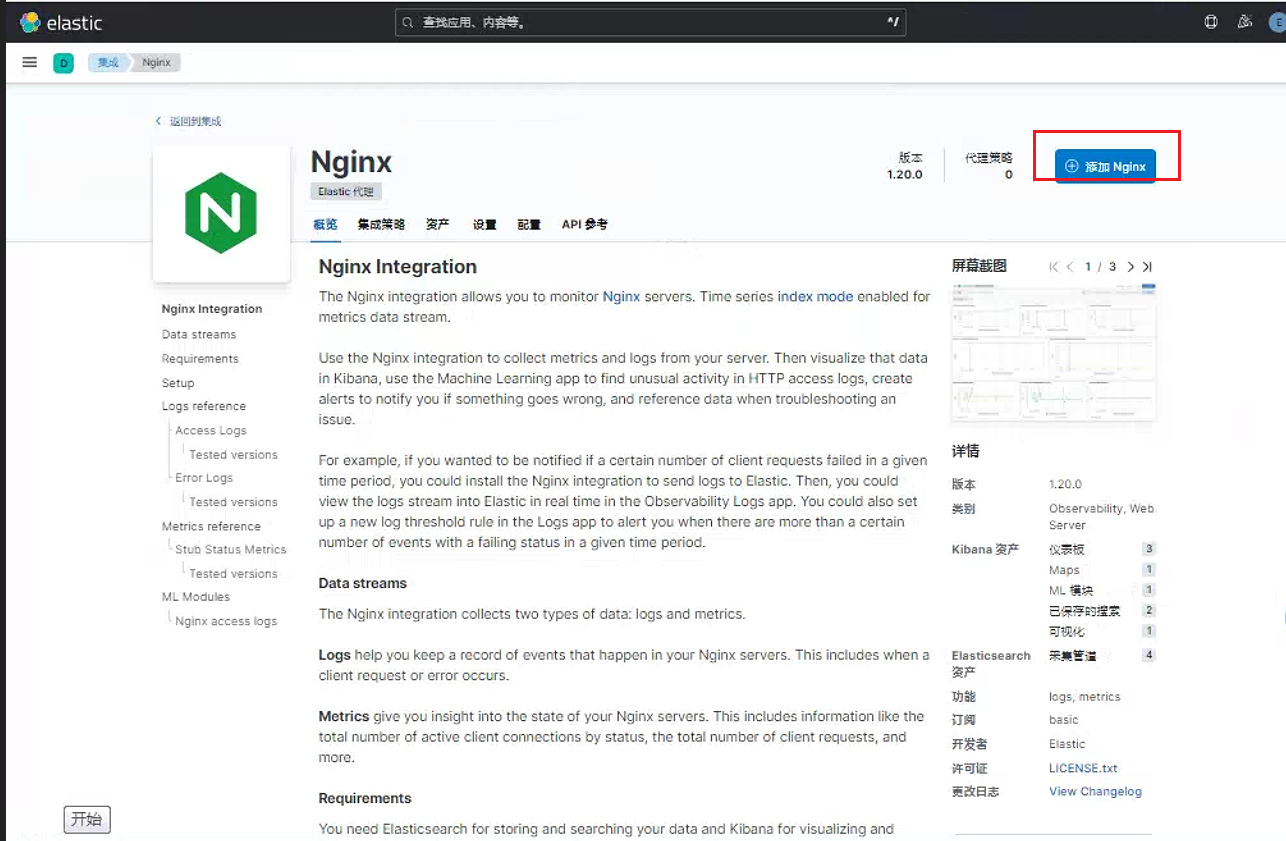This screenshot has height=841, width=1286.
Task: Click the 添加 Nginx button
Action: point(1105,166)
